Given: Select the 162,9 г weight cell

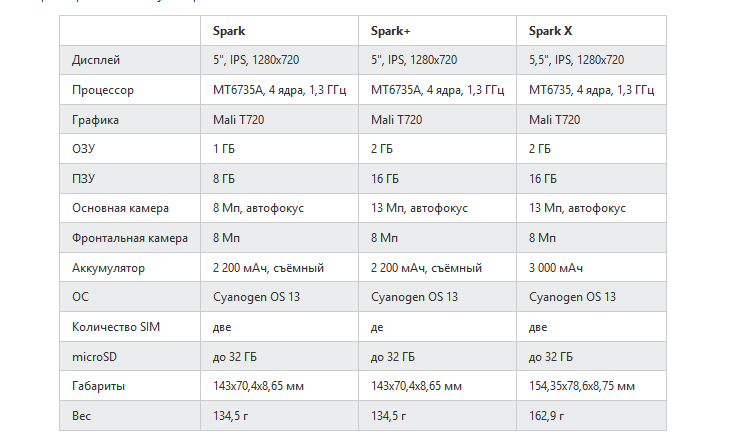Looking at the screenshot, I should (x=546, y=416).
